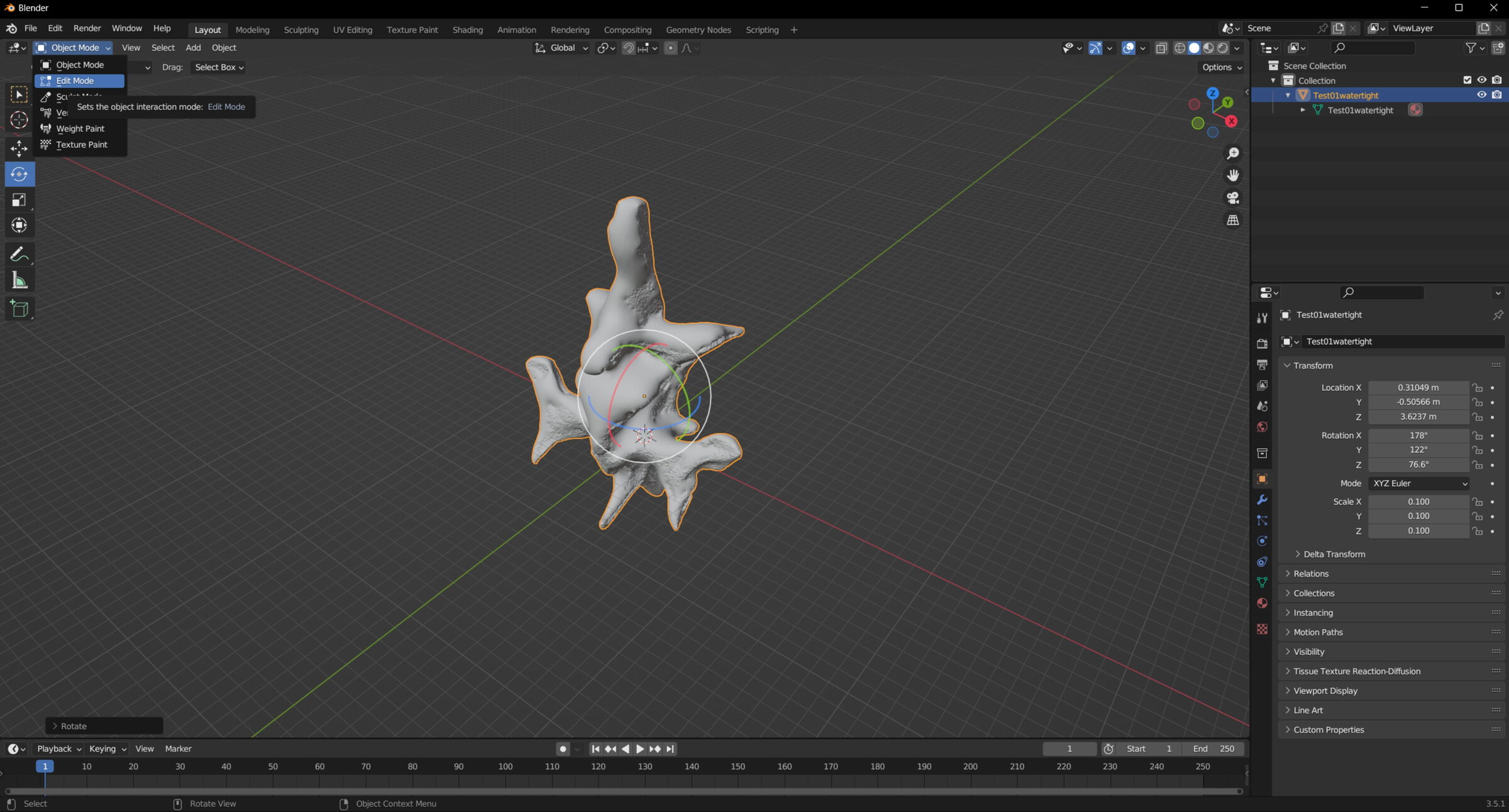Open the Keying popover
The image size is (1509, 812).
tap(108, 749)
